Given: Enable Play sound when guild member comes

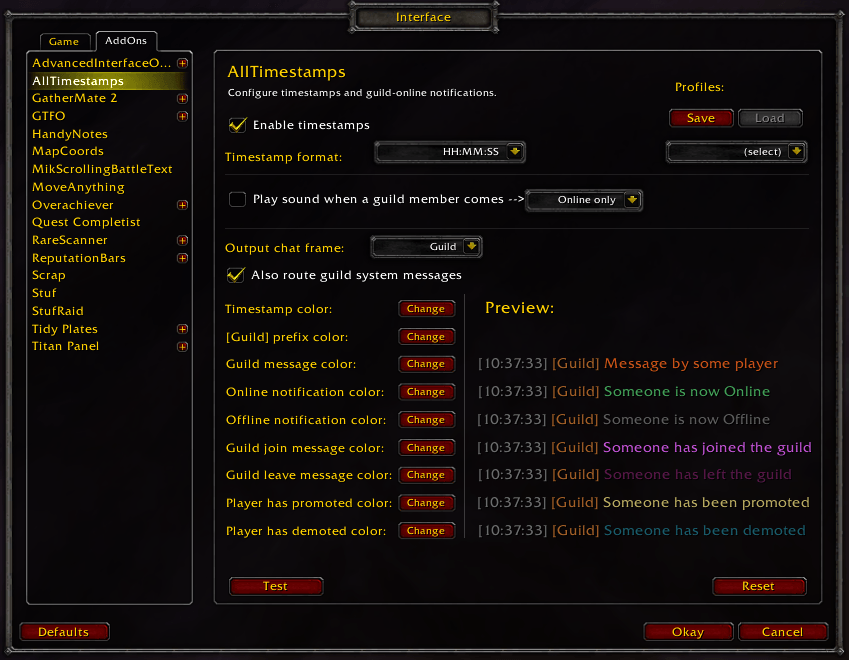Looking at the screenshot, I should click(237, 199).
